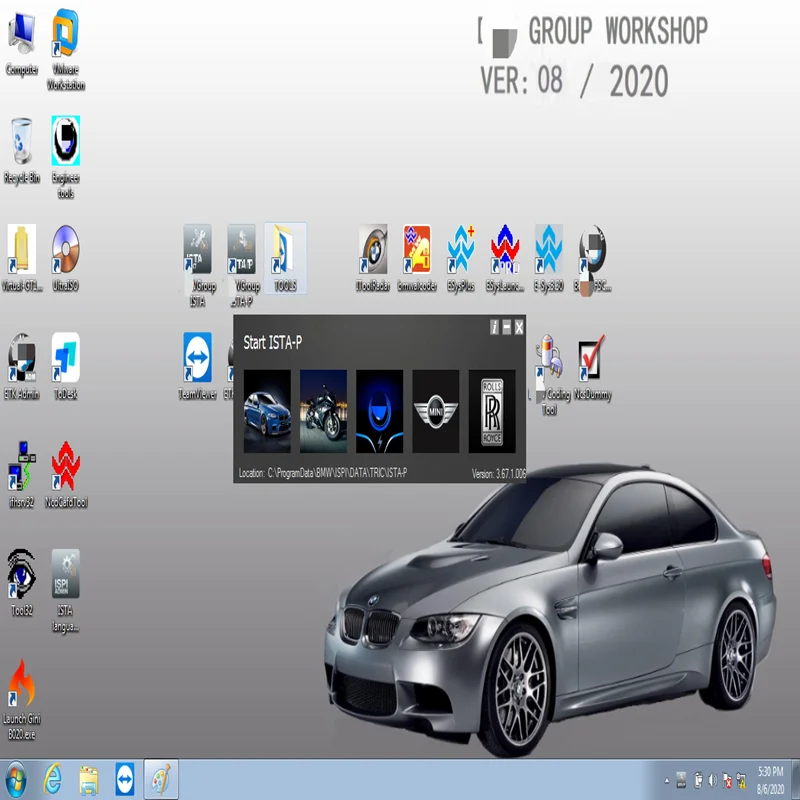Minimize the Start ISTA-P launcher
Screen dimensions: 800x800
point(507,327)
